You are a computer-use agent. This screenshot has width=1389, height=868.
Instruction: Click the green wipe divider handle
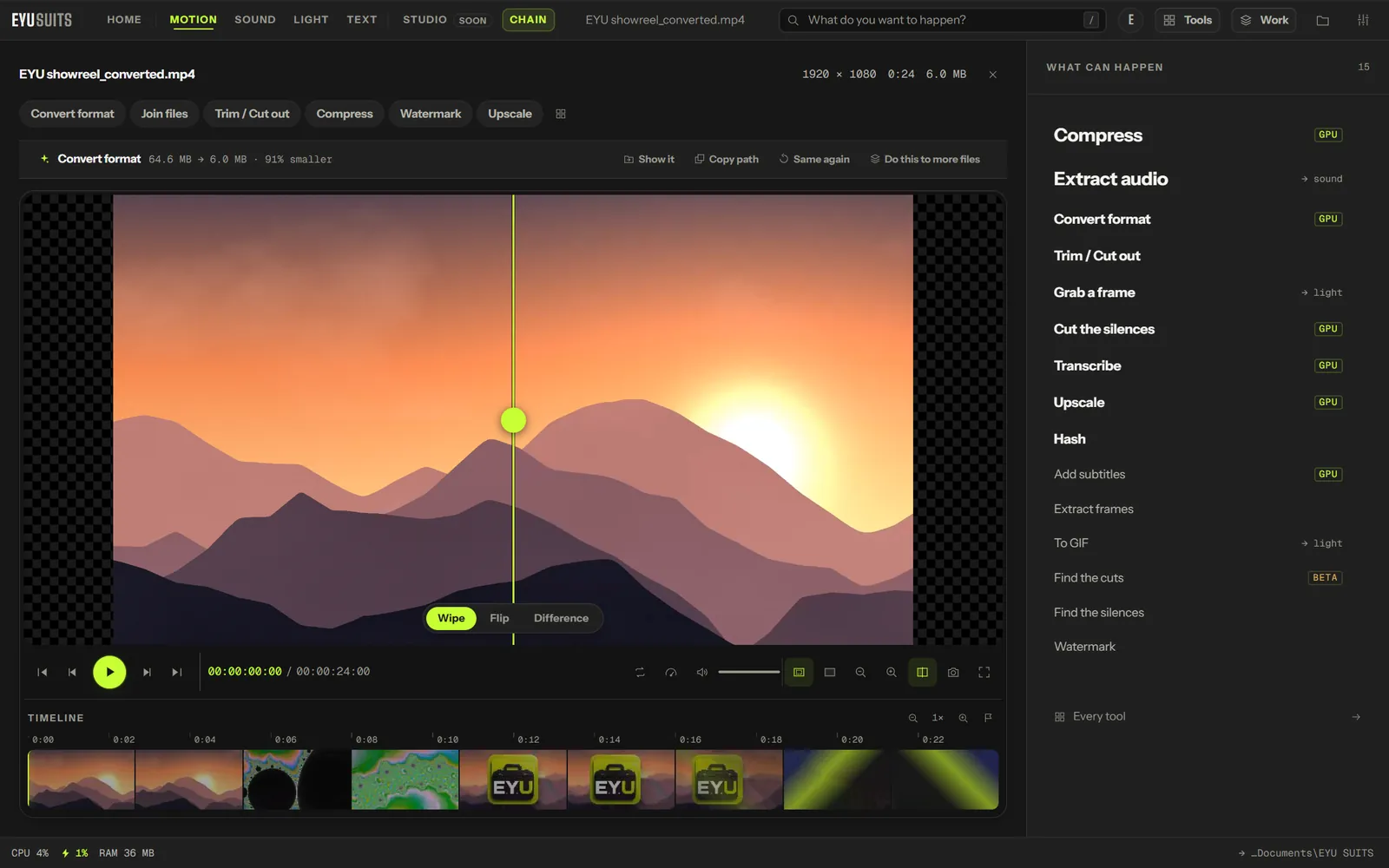pyautogui.click(x=513, y=420)
